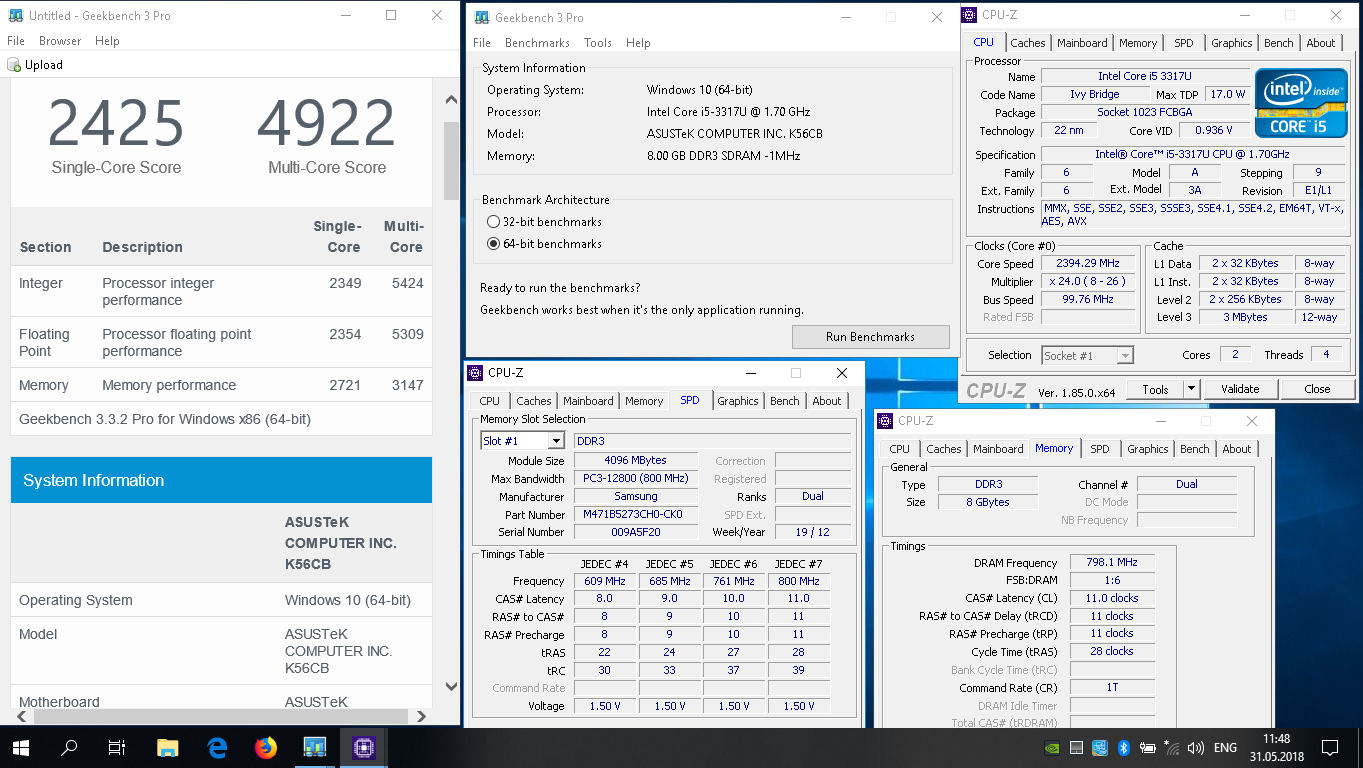Open Action Center notifications
This screenshot has height=768, width=1363.
[1329, 747]
